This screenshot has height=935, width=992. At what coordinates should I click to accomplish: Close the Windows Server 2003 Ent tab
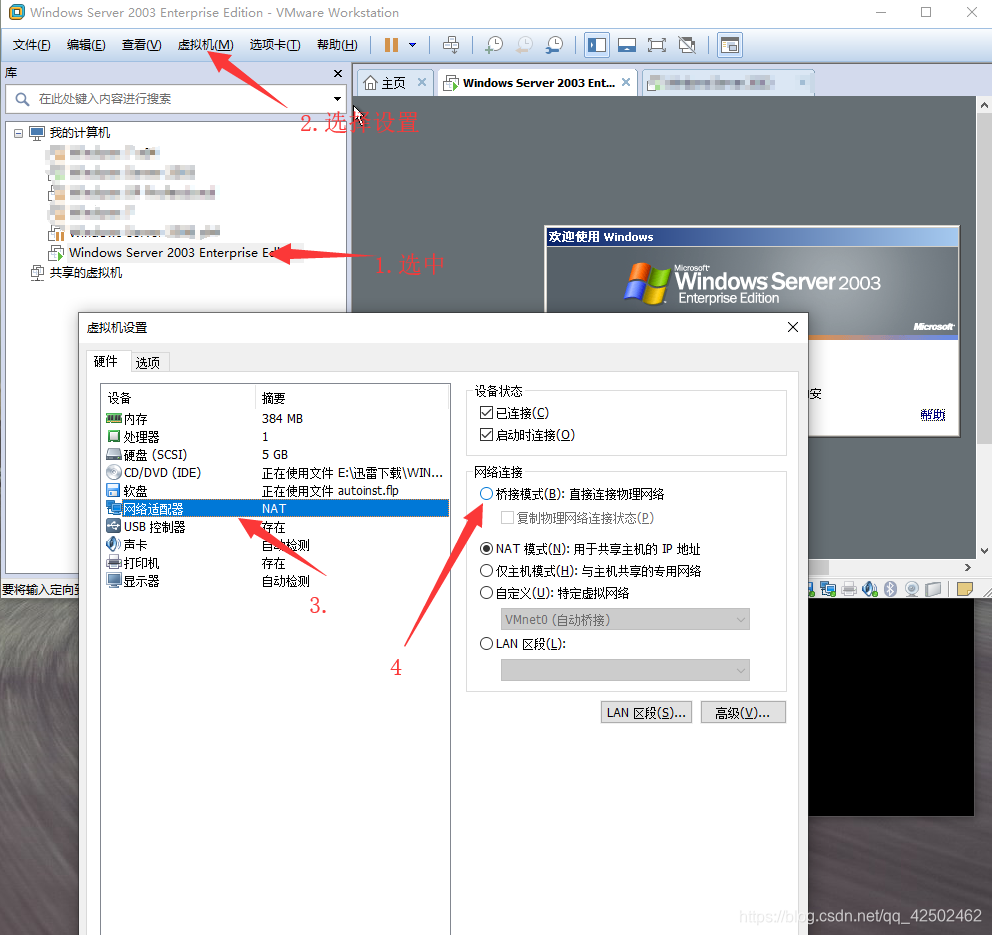point(626,82)
